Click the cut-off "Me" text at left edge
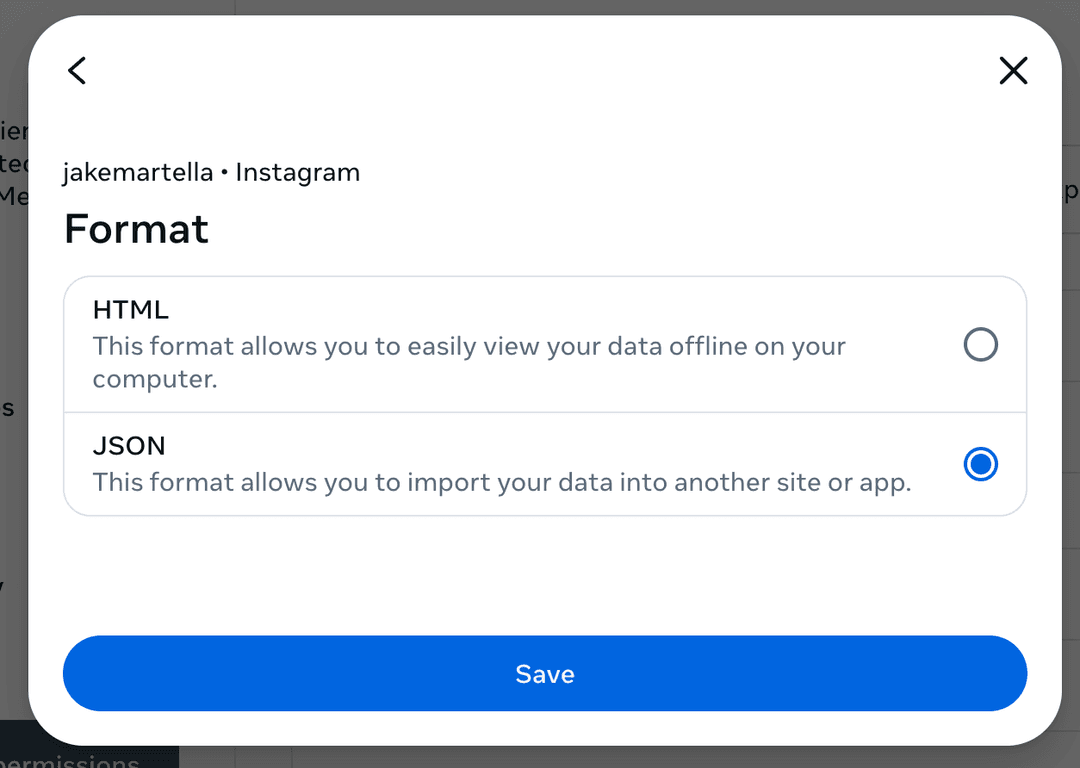1080x768 pixels. tap(13, 196)
